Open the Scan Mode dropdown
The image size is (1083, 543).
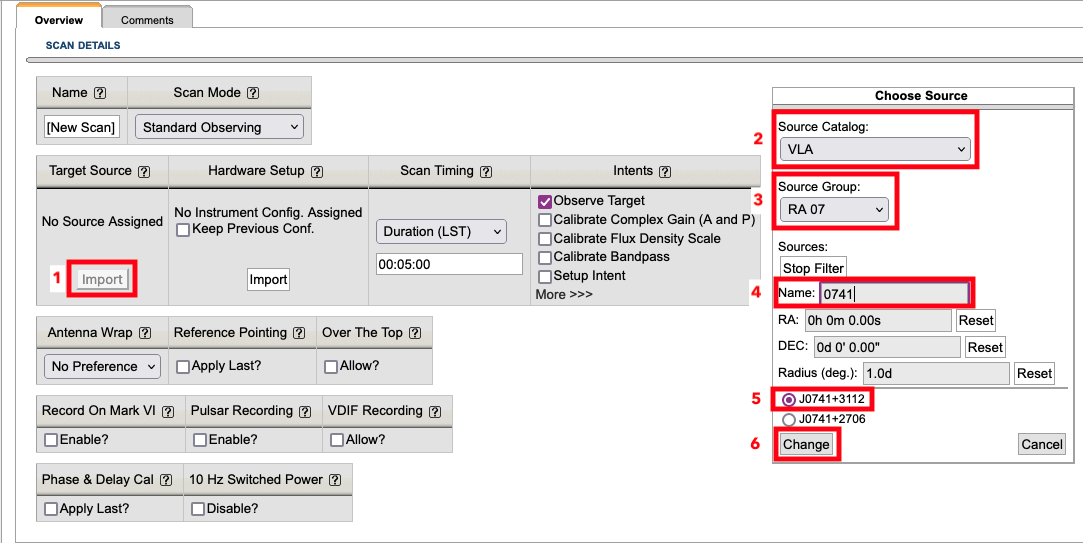(219, 128)
